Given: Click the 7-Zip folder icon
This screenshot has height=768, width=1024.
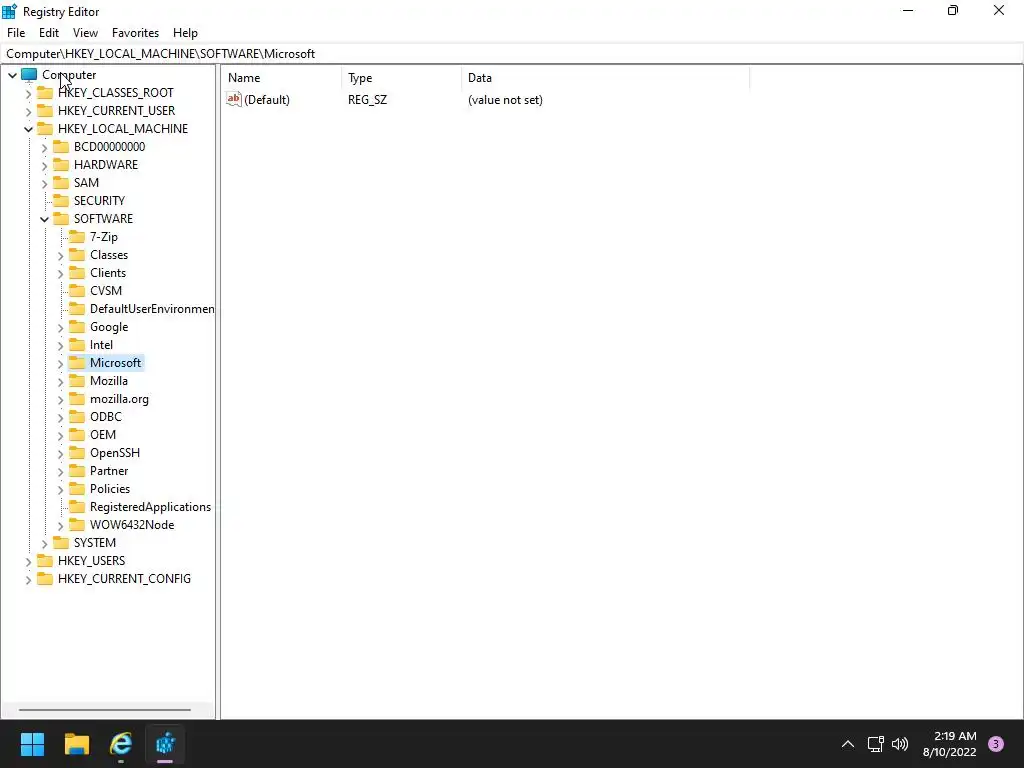Looking at the screenshot, I should pyautogui.click(x=77, y=236).
